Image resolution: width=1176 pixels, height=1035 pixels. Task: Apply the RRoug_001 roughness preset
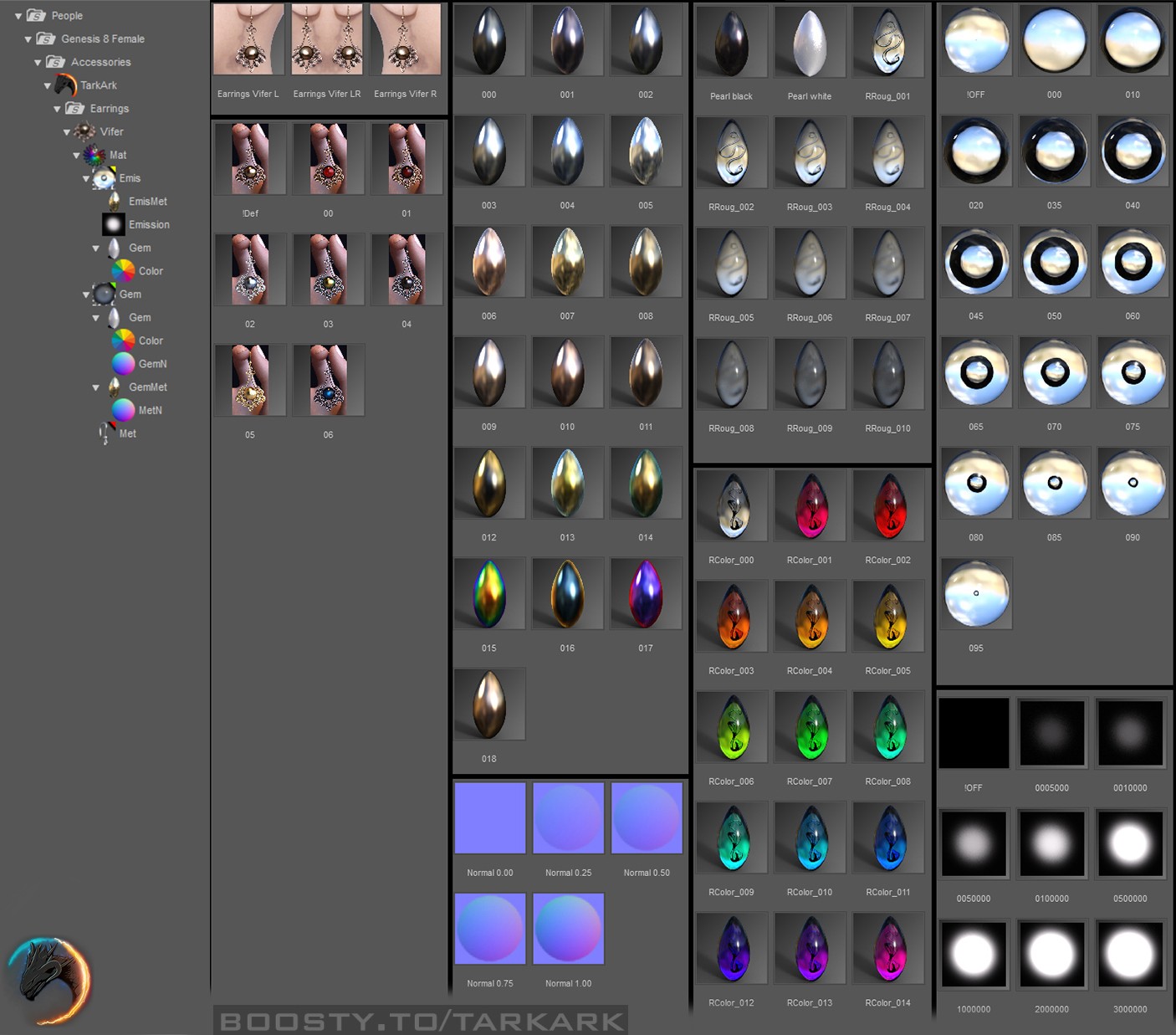click(888, 42)
